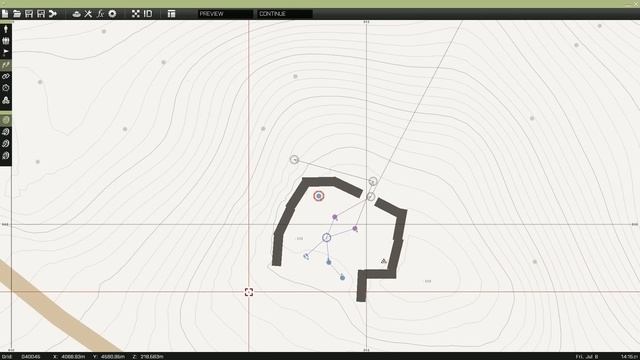Screen dimensions: 640x360
Task: Select the Units single-soldier mode
Action: [6, 29]
